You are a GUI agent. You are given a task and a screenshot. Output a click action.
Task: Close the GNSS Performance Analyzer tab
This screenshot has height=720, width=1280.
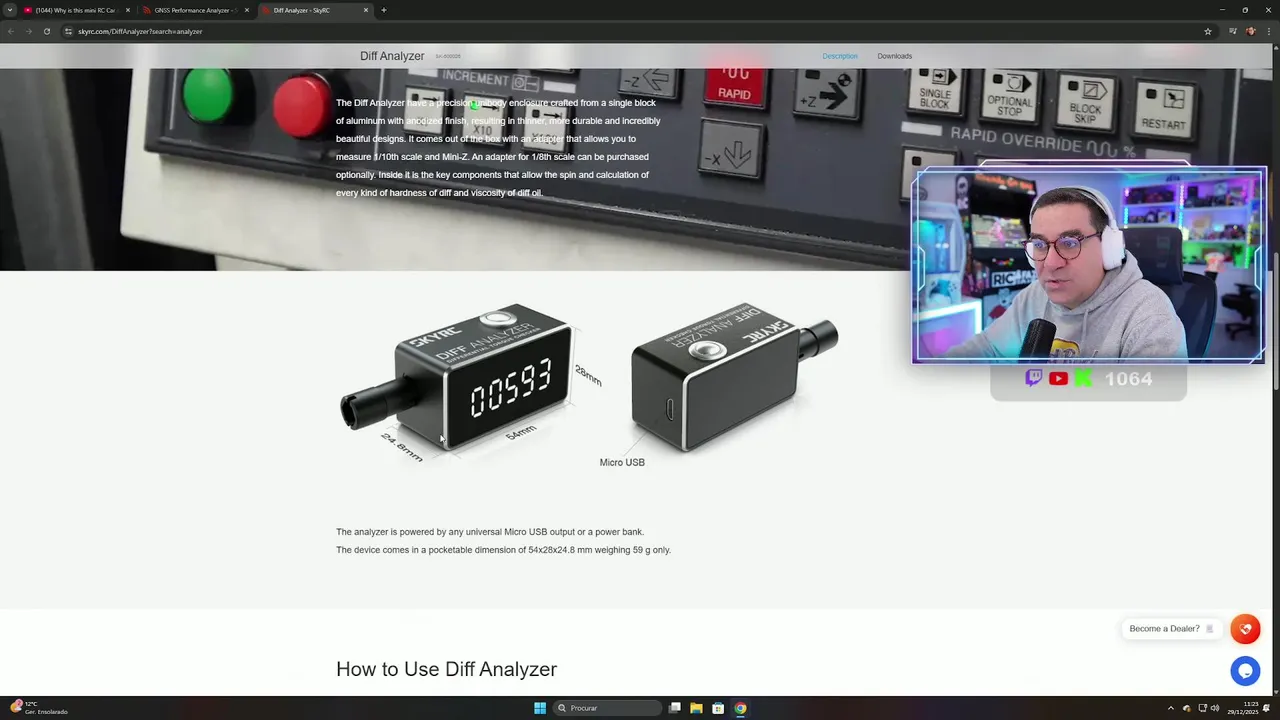click(247, 10)
